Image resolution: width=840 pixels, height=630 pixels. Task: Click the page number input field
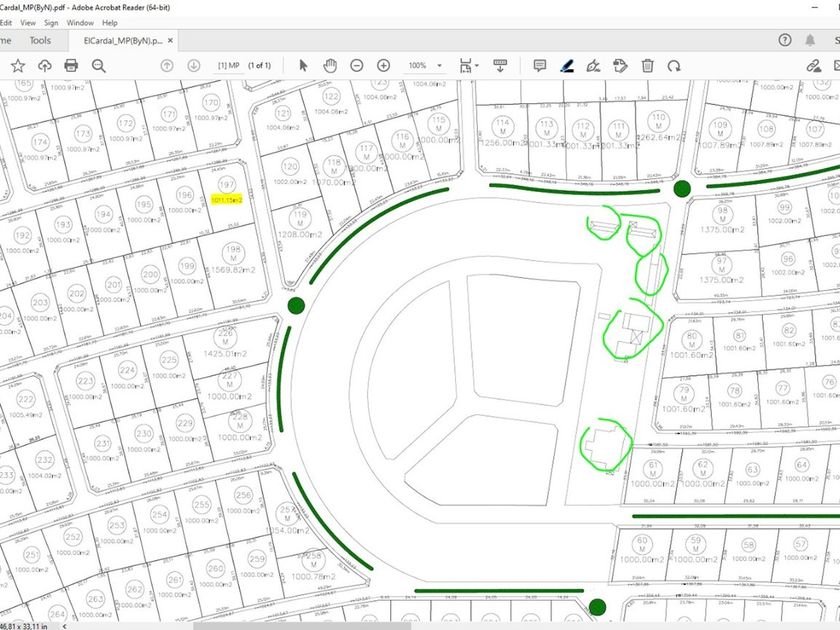[x=228, y=65]
